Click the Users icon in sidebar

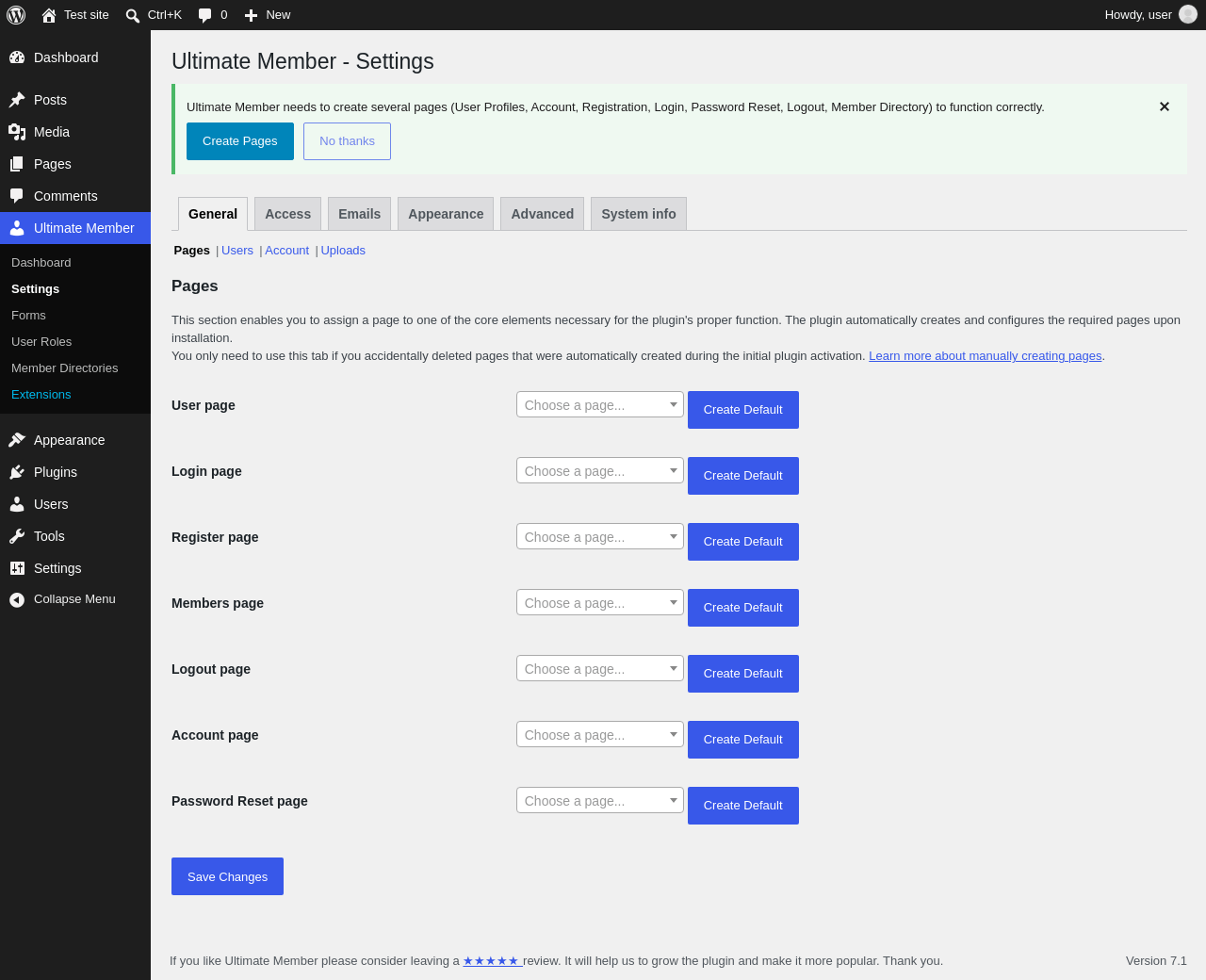click(17, 504)
